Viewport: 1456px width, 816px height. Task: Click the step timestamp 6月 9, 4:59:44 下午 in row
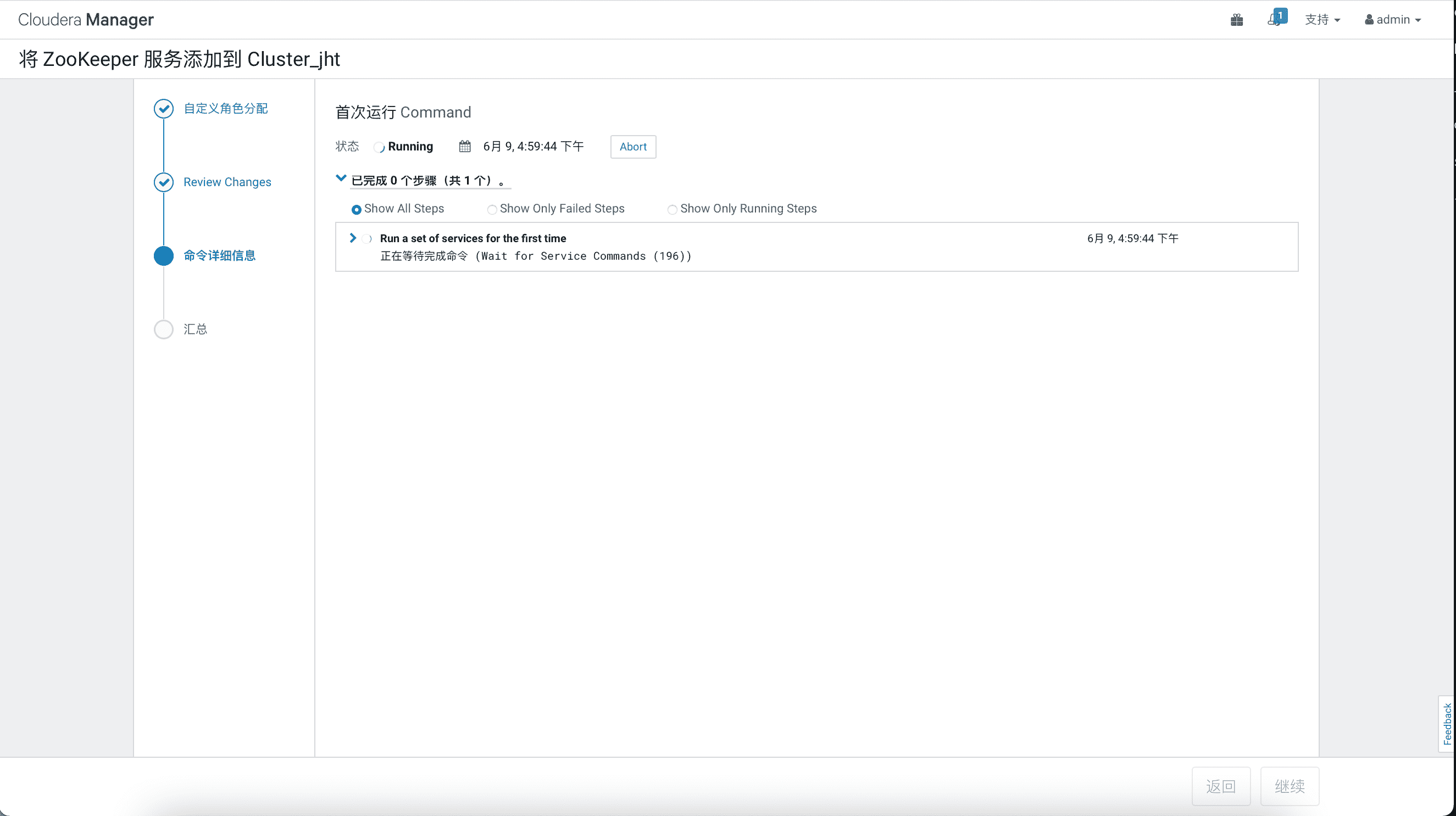(1133, 238)
